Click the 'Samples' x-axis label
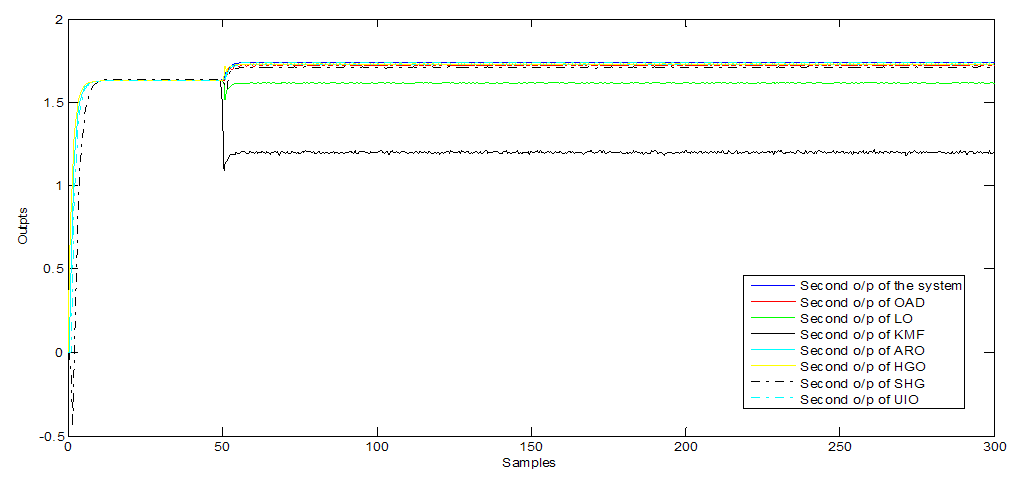 530,463
